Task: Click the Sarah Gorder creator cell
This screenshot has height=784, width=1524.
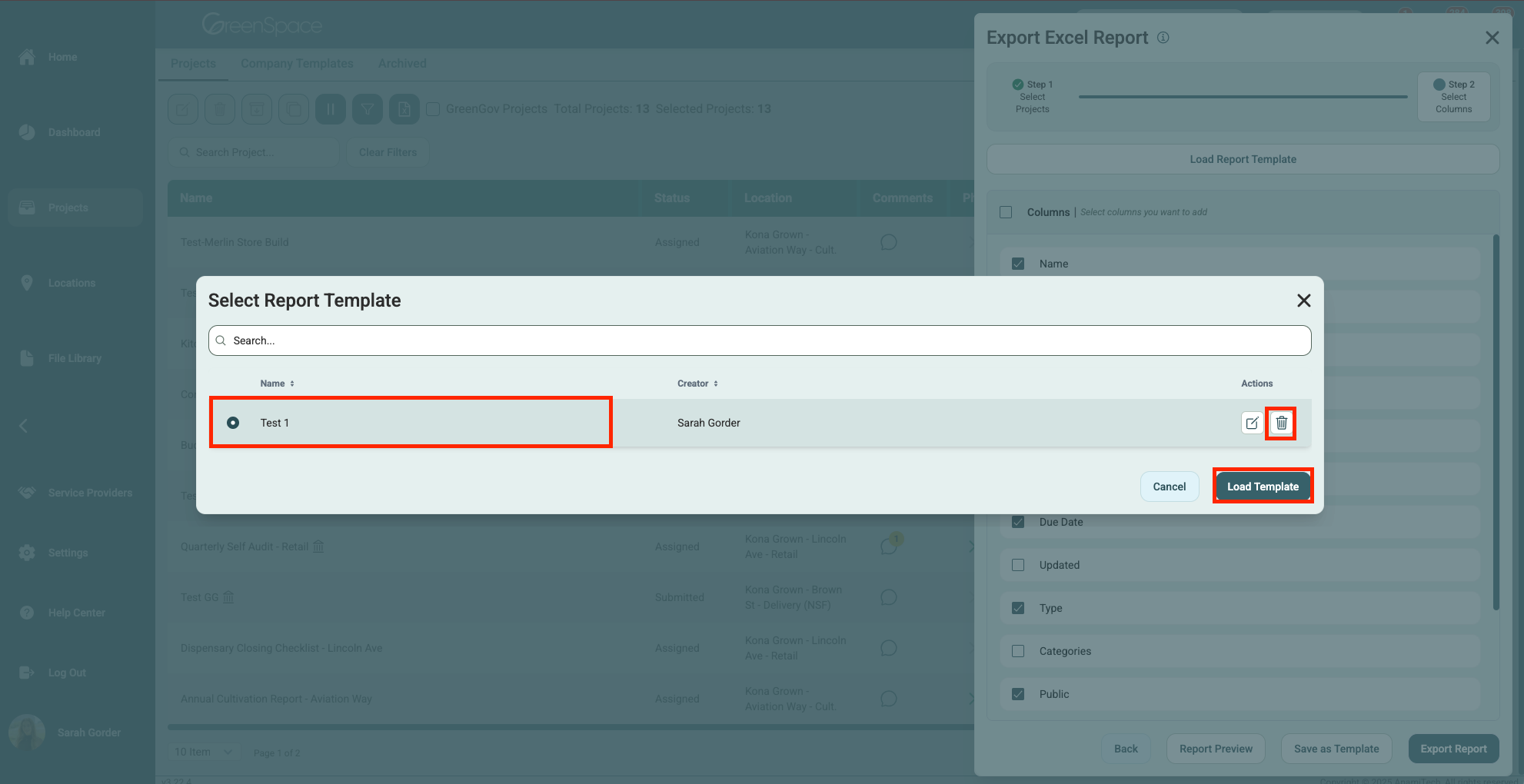Action: coord(708,423)
